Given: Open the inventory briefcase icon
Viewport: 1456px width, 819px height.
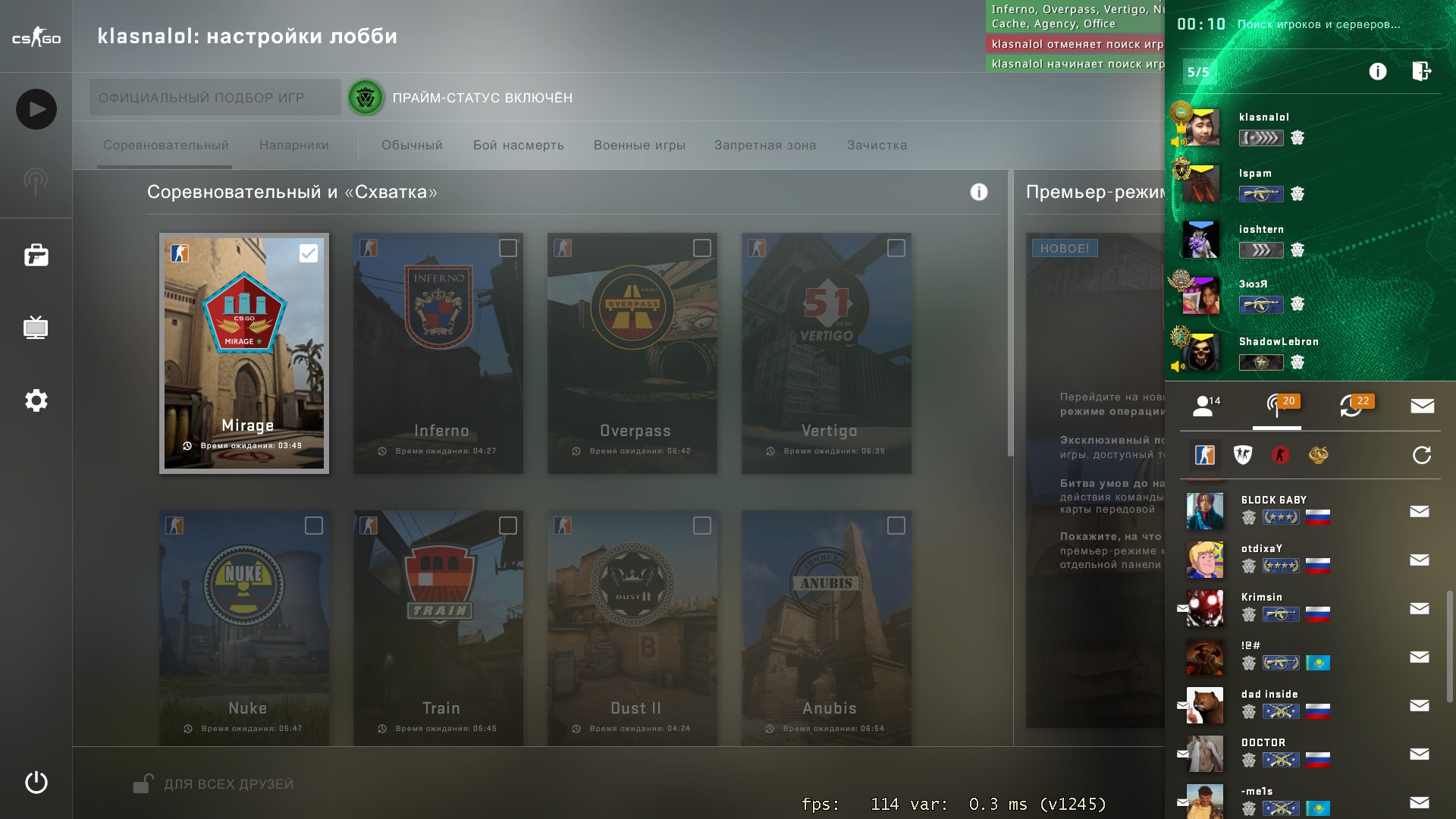Looking at the screenshot, I should [36, 256].
